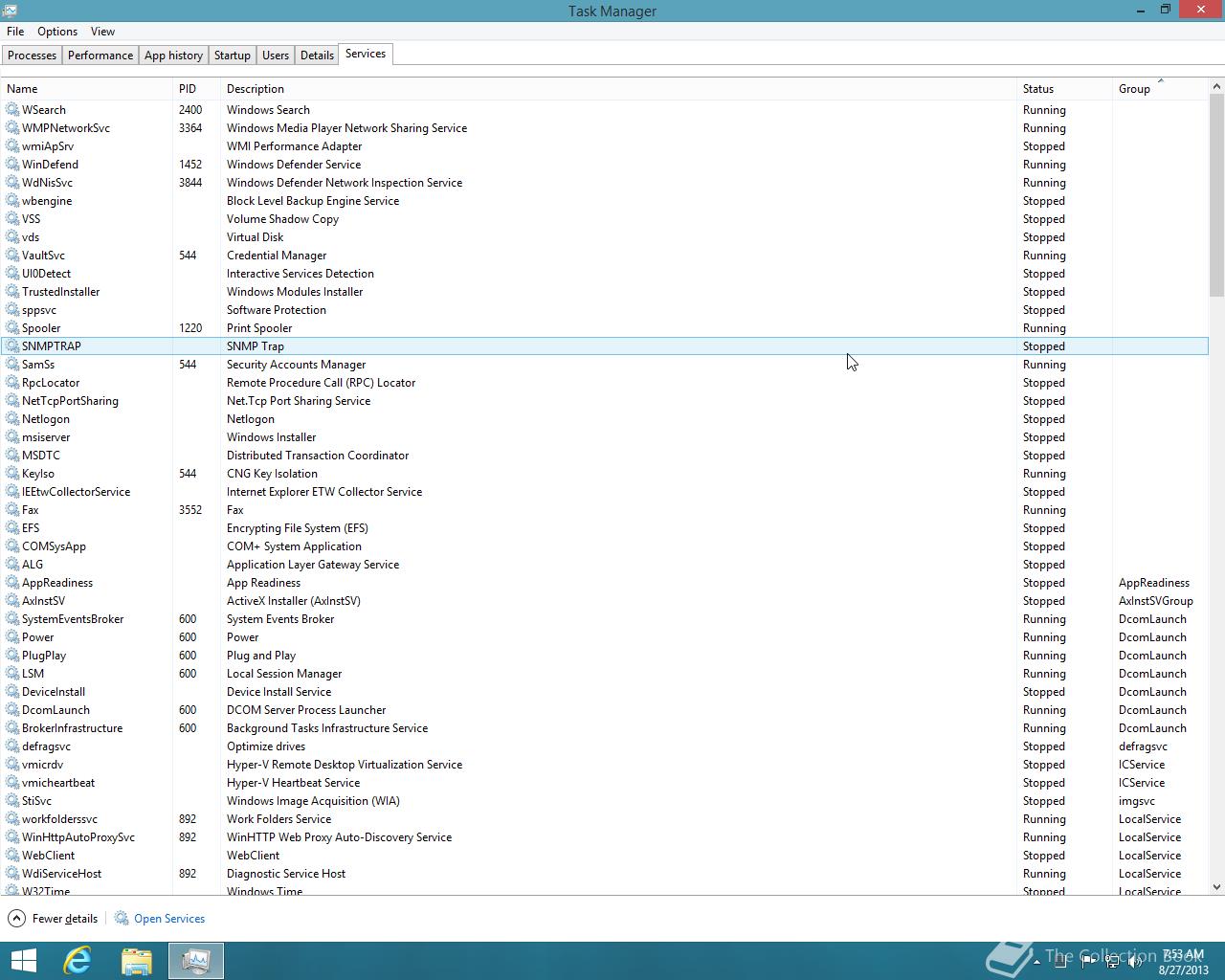Switch to the App history tab

click(x=173, y=56)
